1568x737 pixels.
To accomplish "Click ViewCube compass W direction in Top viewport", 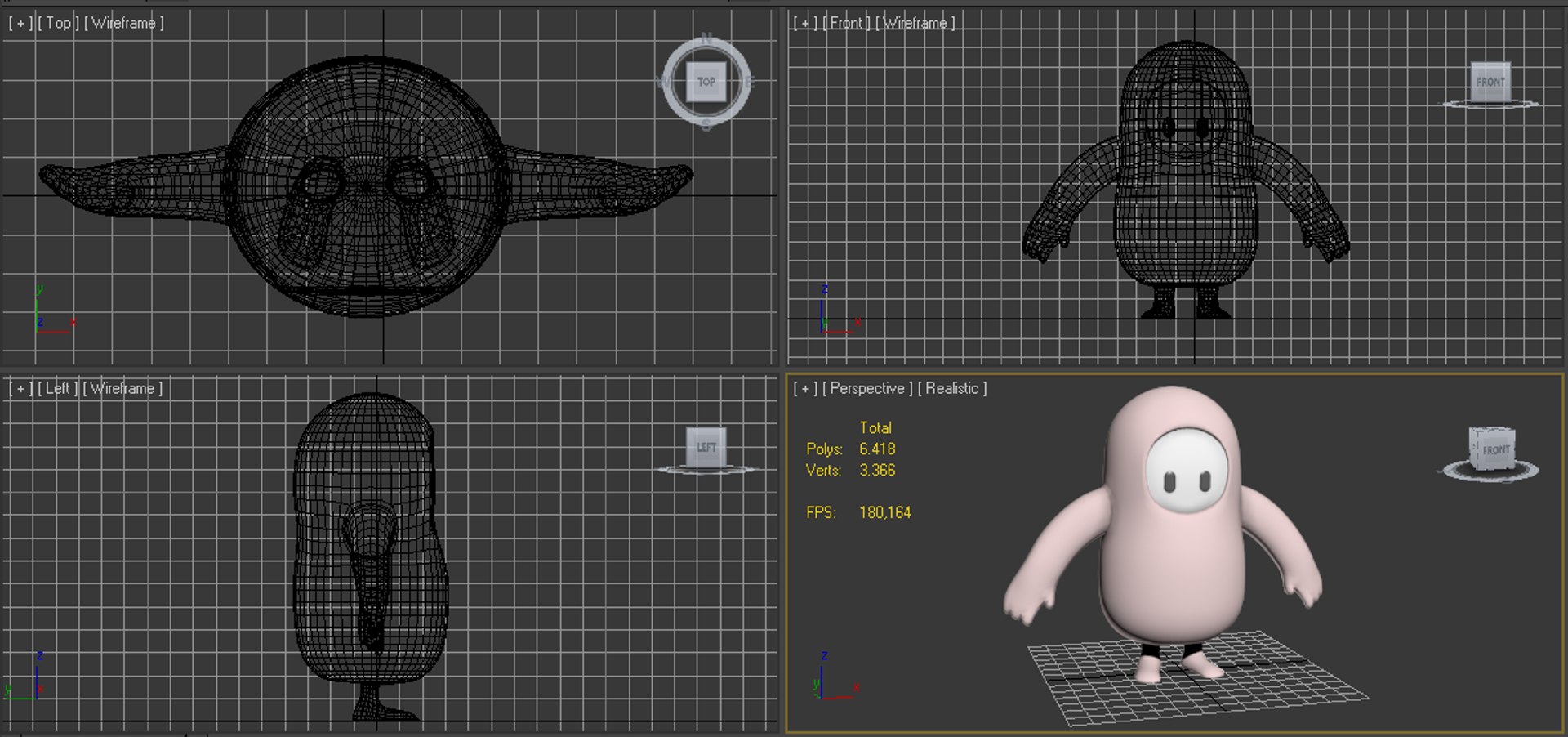I will pos(663,82).
